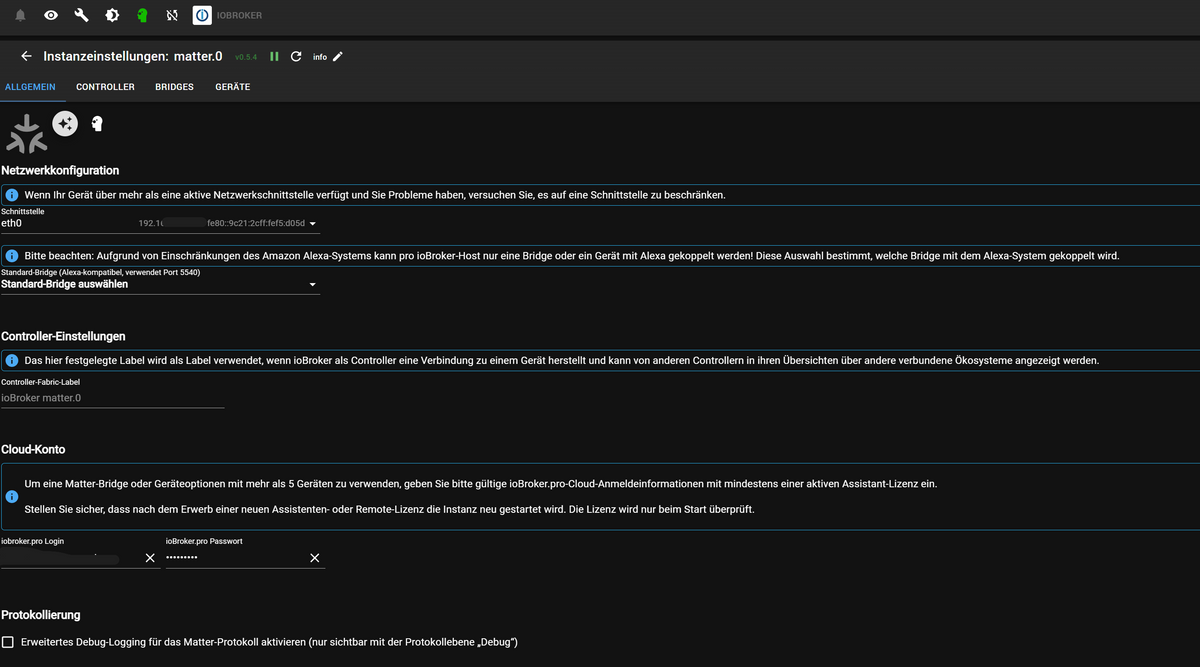Click the green head expert mode icon
The width and height of the screenshot is (1200, 667).
(x=142, y=16)
